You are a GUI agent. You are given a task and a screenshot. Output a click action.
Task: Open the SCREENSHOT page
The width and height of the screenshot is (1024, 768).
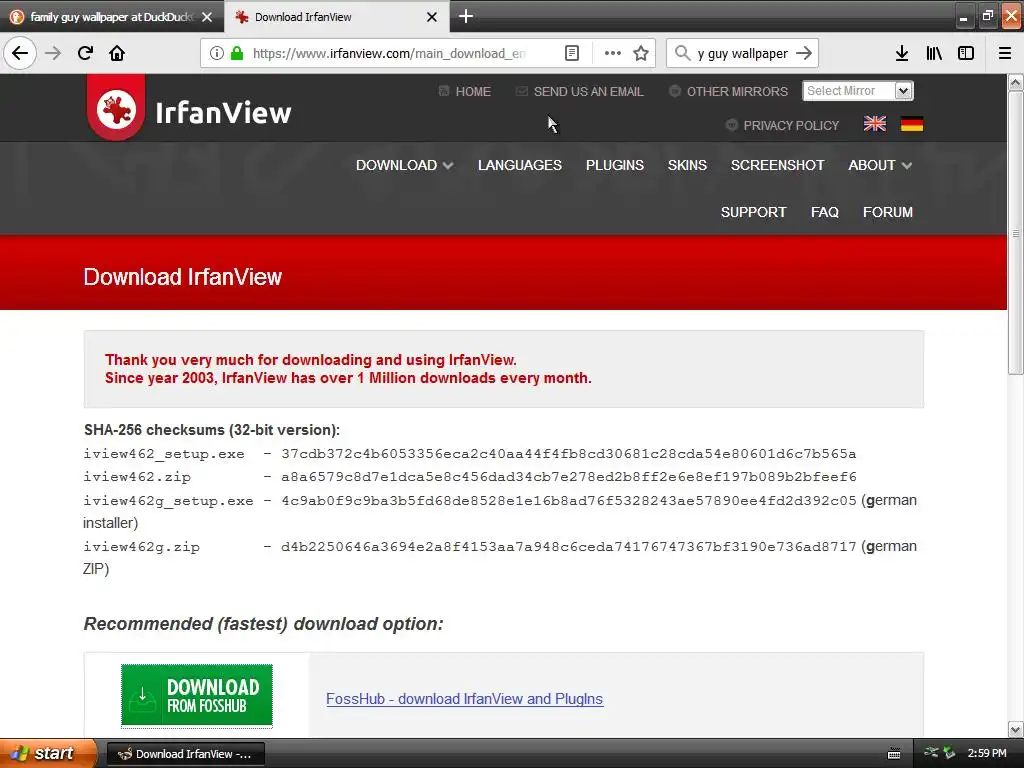[x=777, y=165]
